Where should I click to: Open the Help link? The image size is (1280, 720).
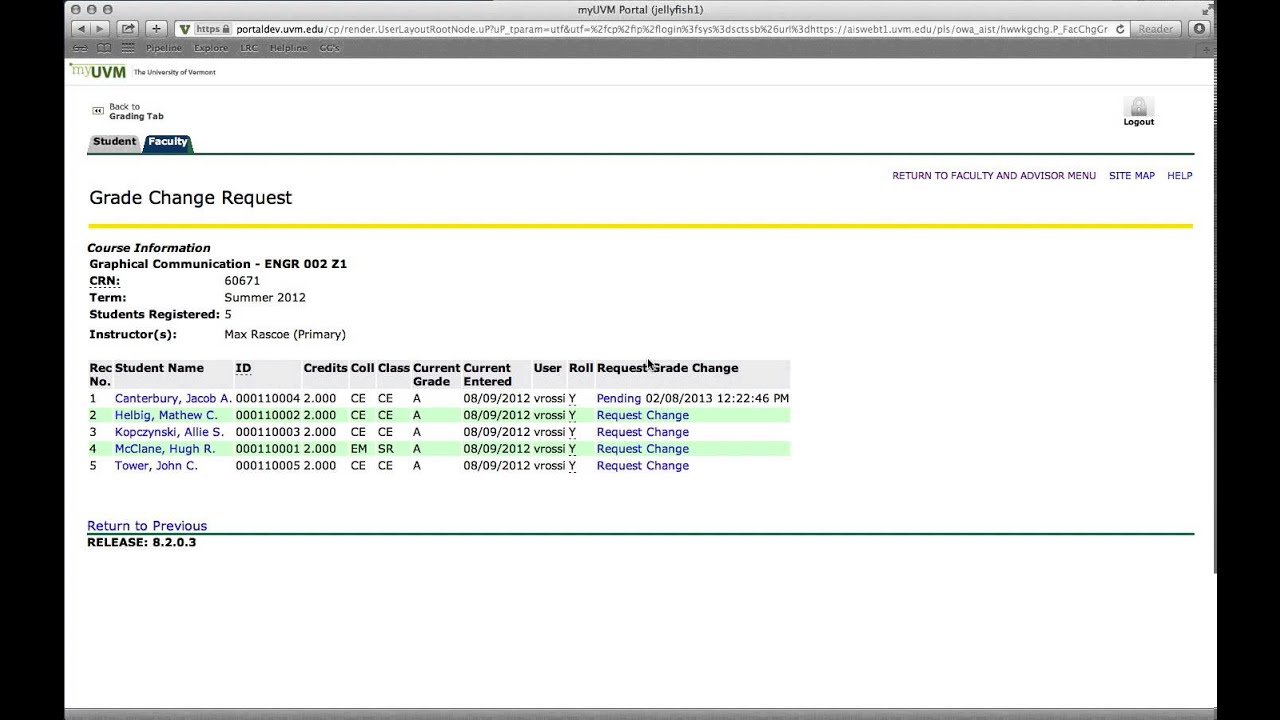[x=1180, y=176]
